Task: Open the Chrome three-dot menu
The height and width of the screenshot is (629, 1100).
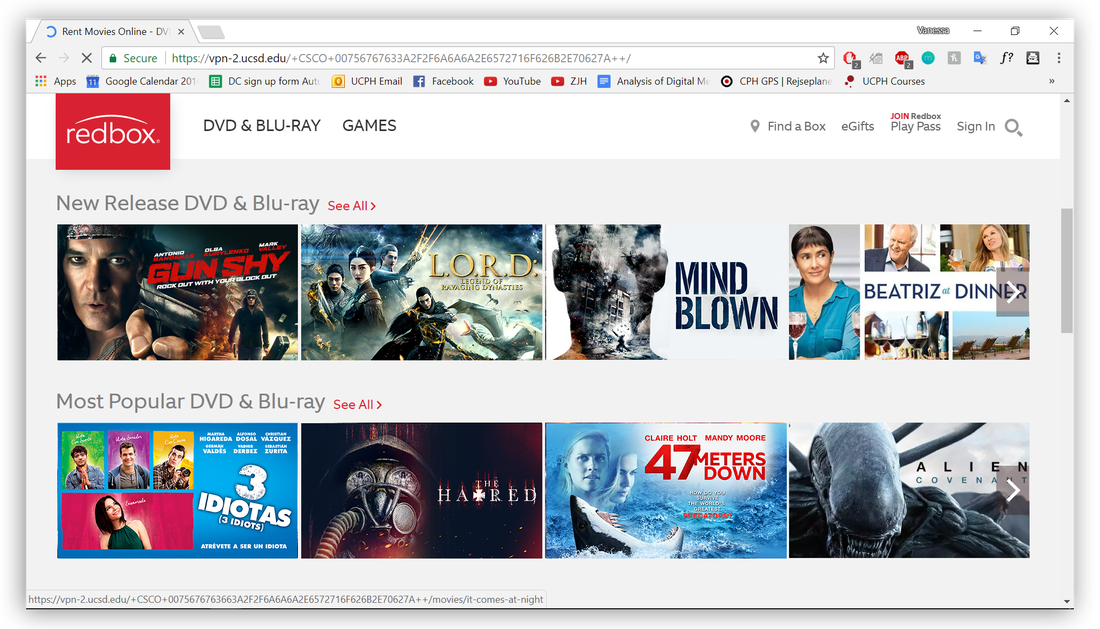Action: pos(1059,58)
